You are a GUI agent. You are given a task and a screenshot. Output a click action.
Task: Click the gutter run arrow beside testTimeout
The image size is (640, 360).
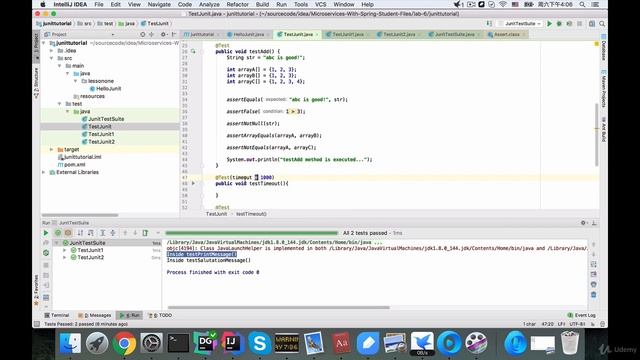coord(193,183)
